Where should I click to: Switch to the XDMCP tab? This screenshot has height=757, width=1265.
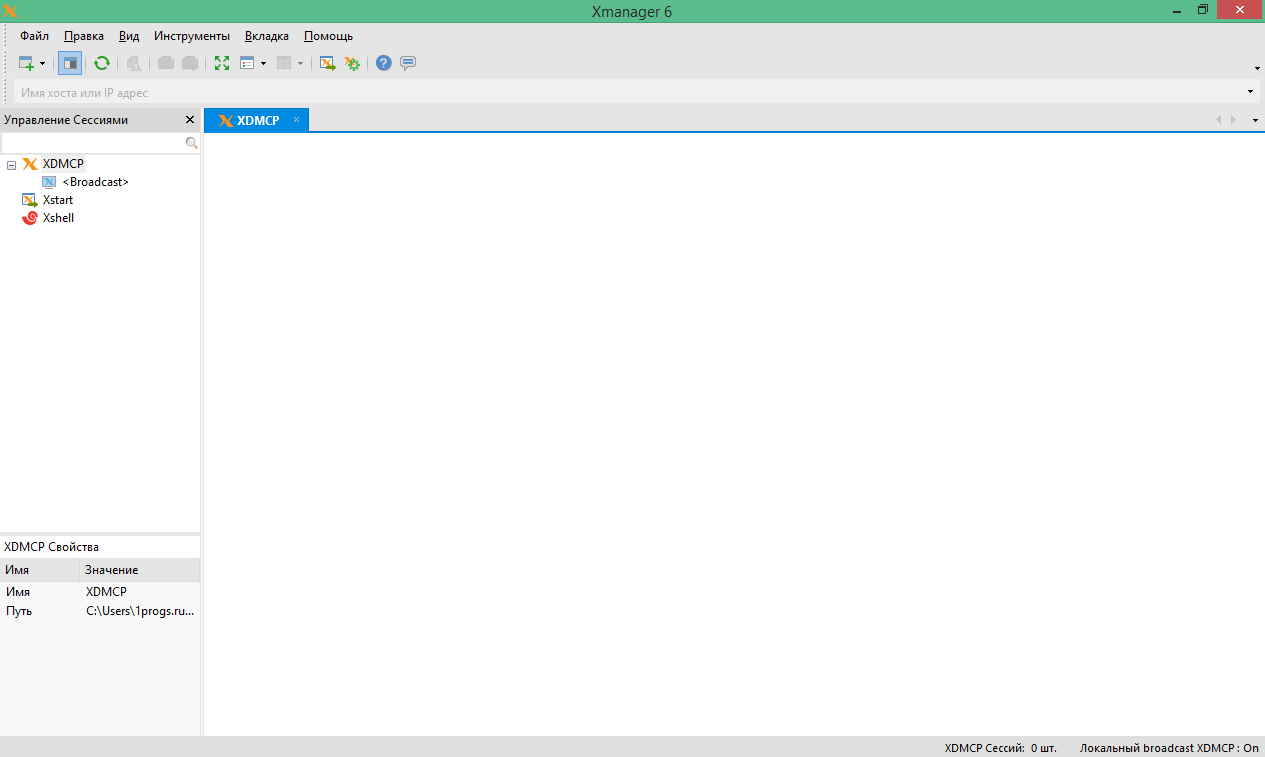point(256,120)
